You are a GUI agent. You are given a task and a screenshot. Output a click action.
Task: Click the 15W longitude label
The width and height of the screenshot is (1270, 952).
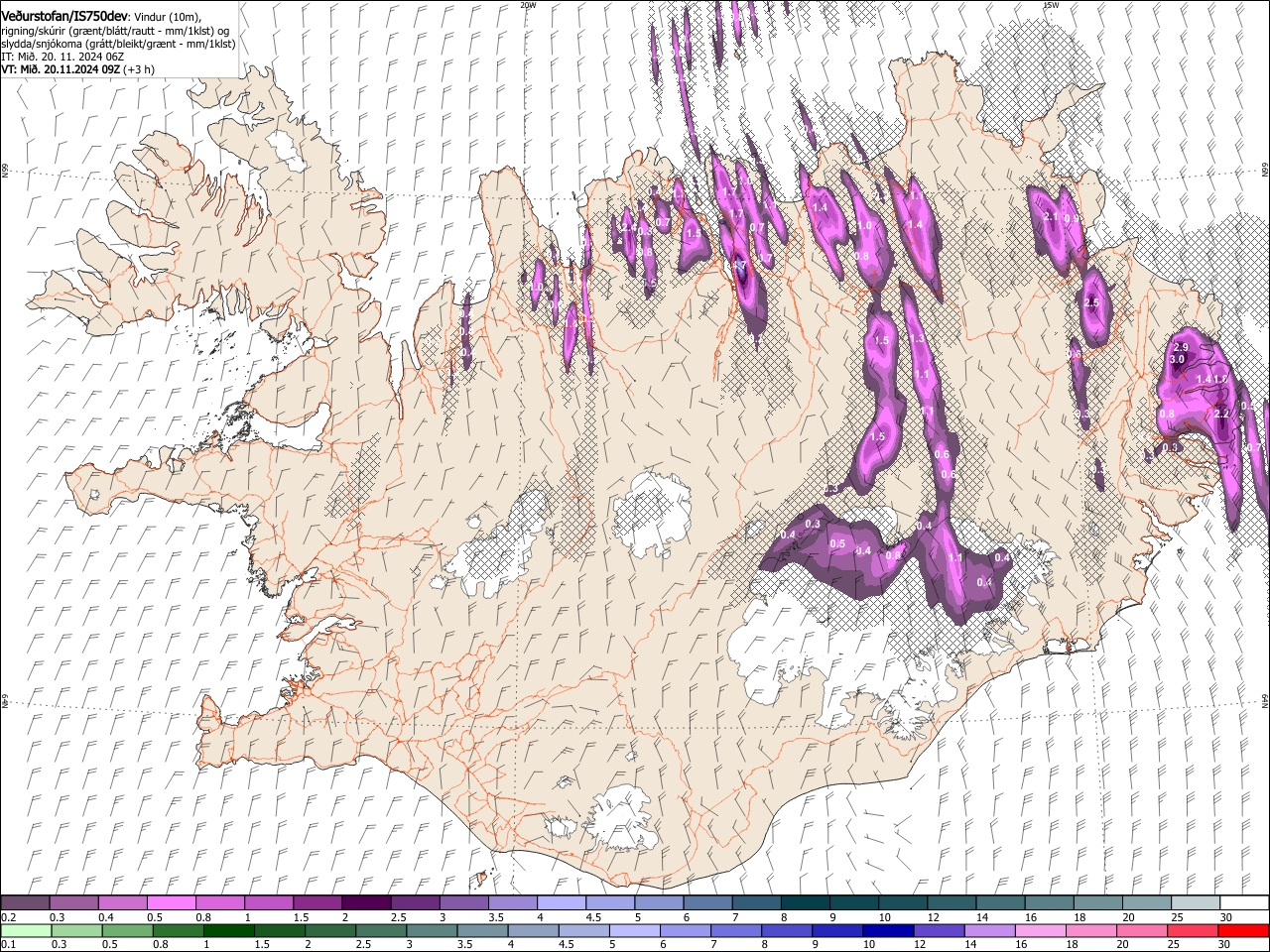click(x=1051, y=5)
